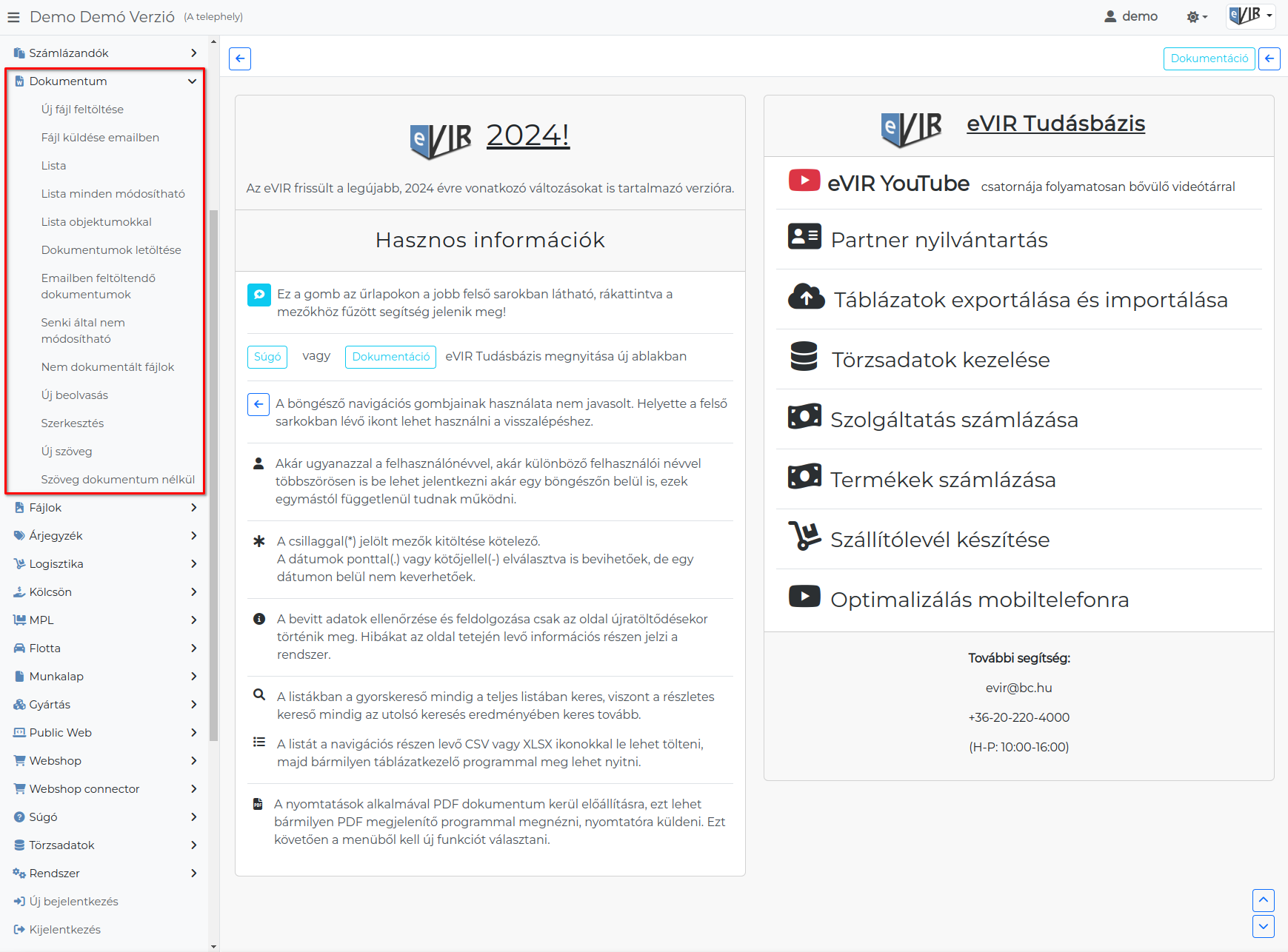Open the eVIR Tudásbázis link

[x=1055, y=124]
